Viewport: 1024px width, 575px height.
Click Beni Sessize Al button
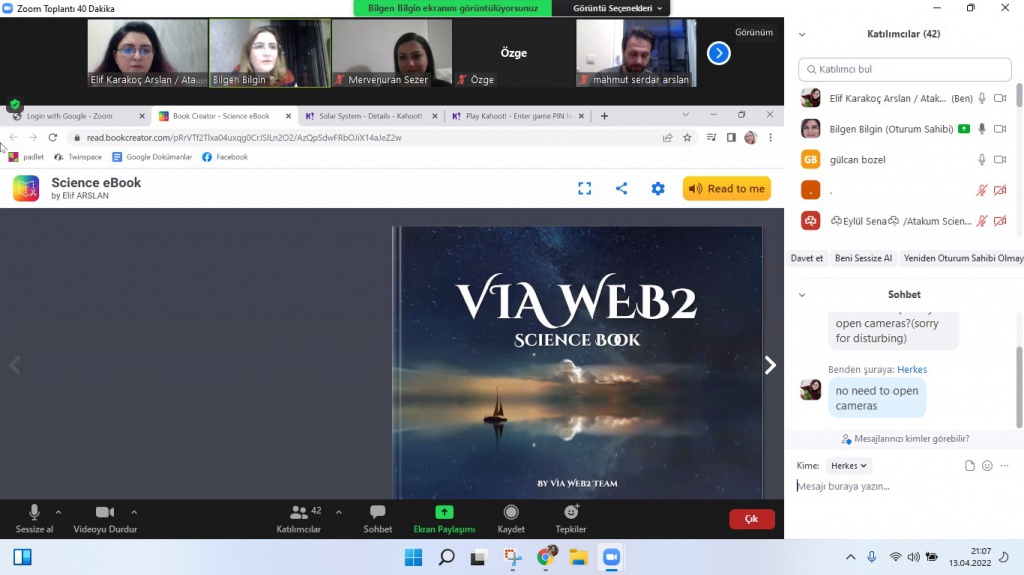[863, 258]
